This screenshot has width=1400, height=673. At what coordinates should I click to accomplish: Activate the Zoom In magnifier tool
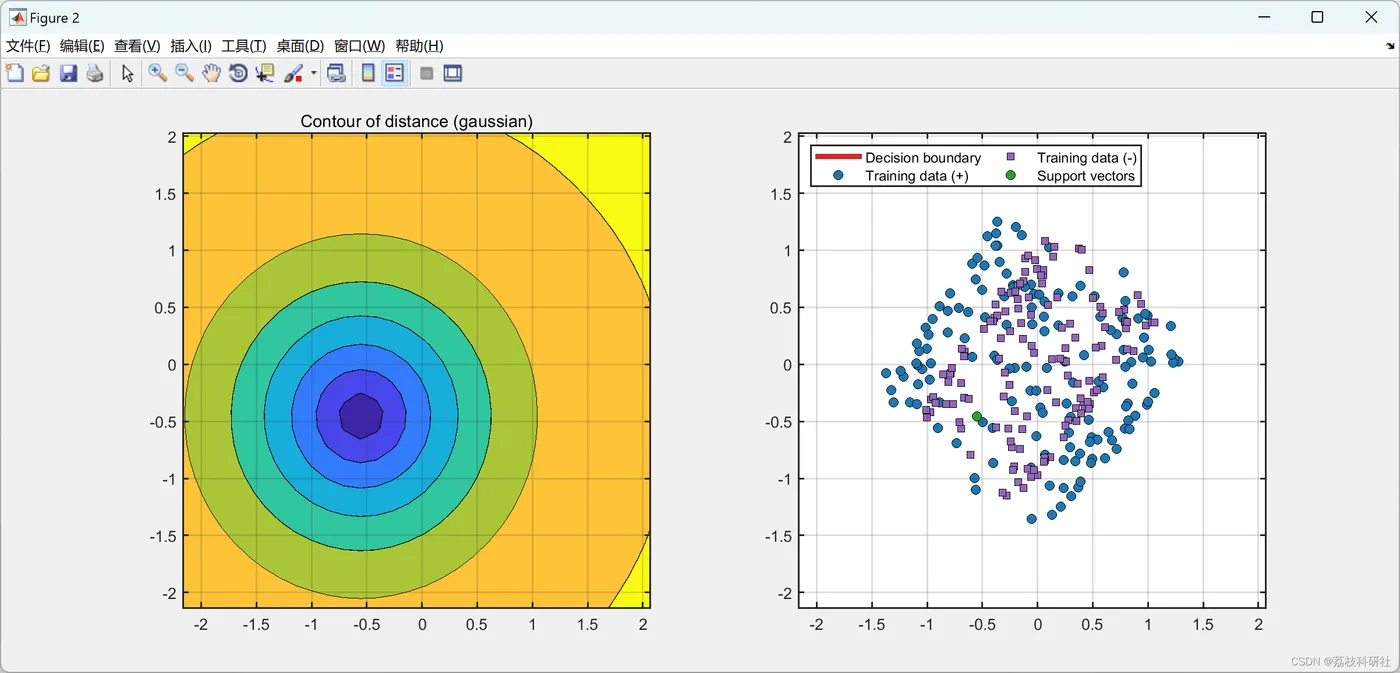158,73
